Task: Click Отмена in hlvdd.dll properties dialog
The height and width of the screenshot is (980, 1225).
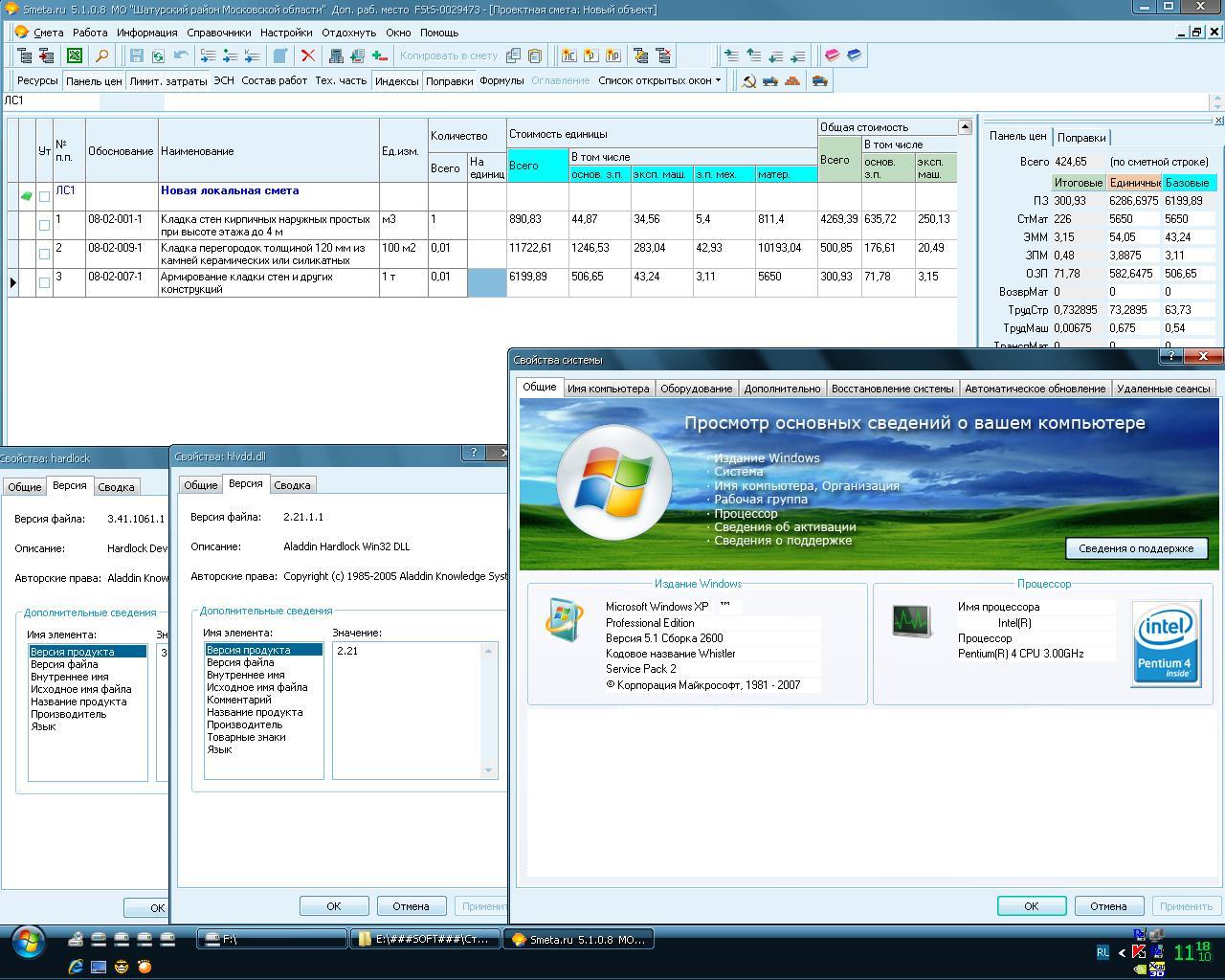Action: (411, 906)
